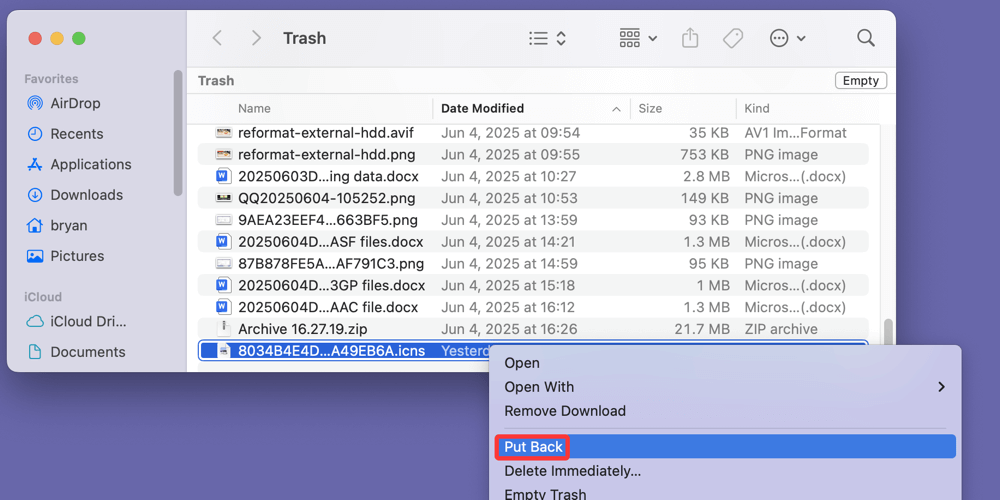Go forward using the forward arrow
The width and height of the screenshot is (1000, 500).
click(x=256, y=38)
